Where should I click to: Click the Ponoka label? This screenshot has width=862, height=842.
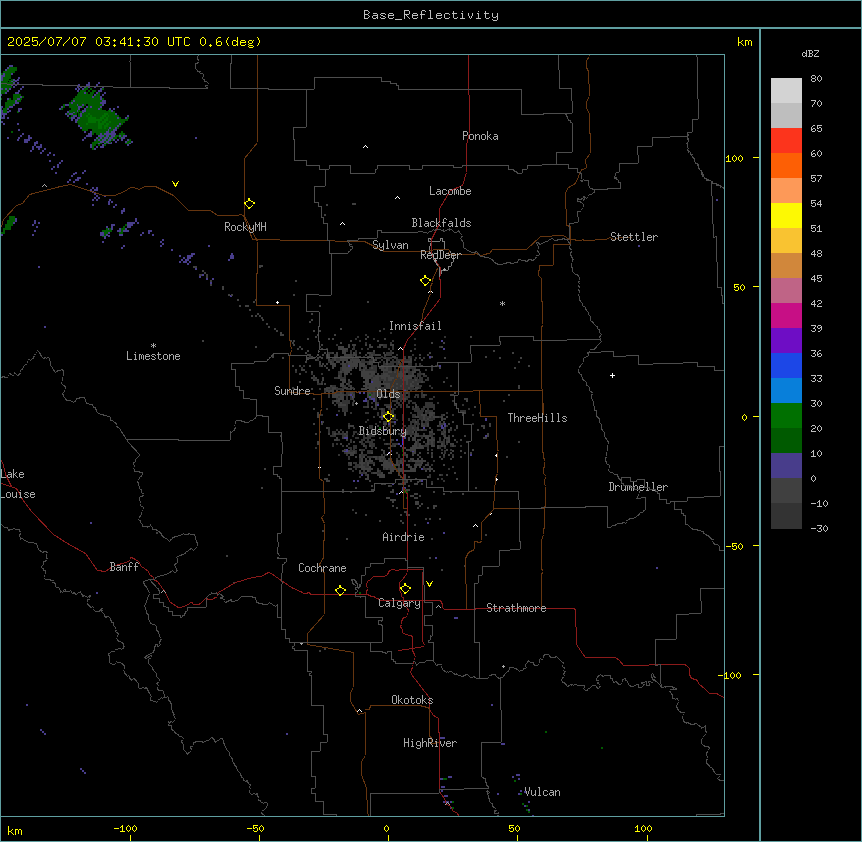tap(480, 136)
